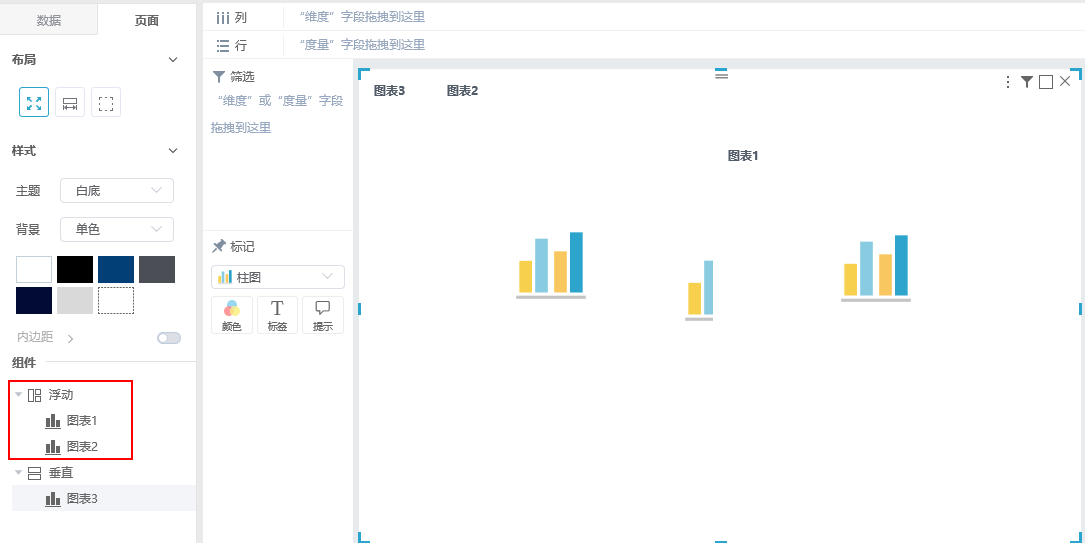The image size is (1085, 543).
Task: Click the 行 rows shelf icon
Action: 223,46
